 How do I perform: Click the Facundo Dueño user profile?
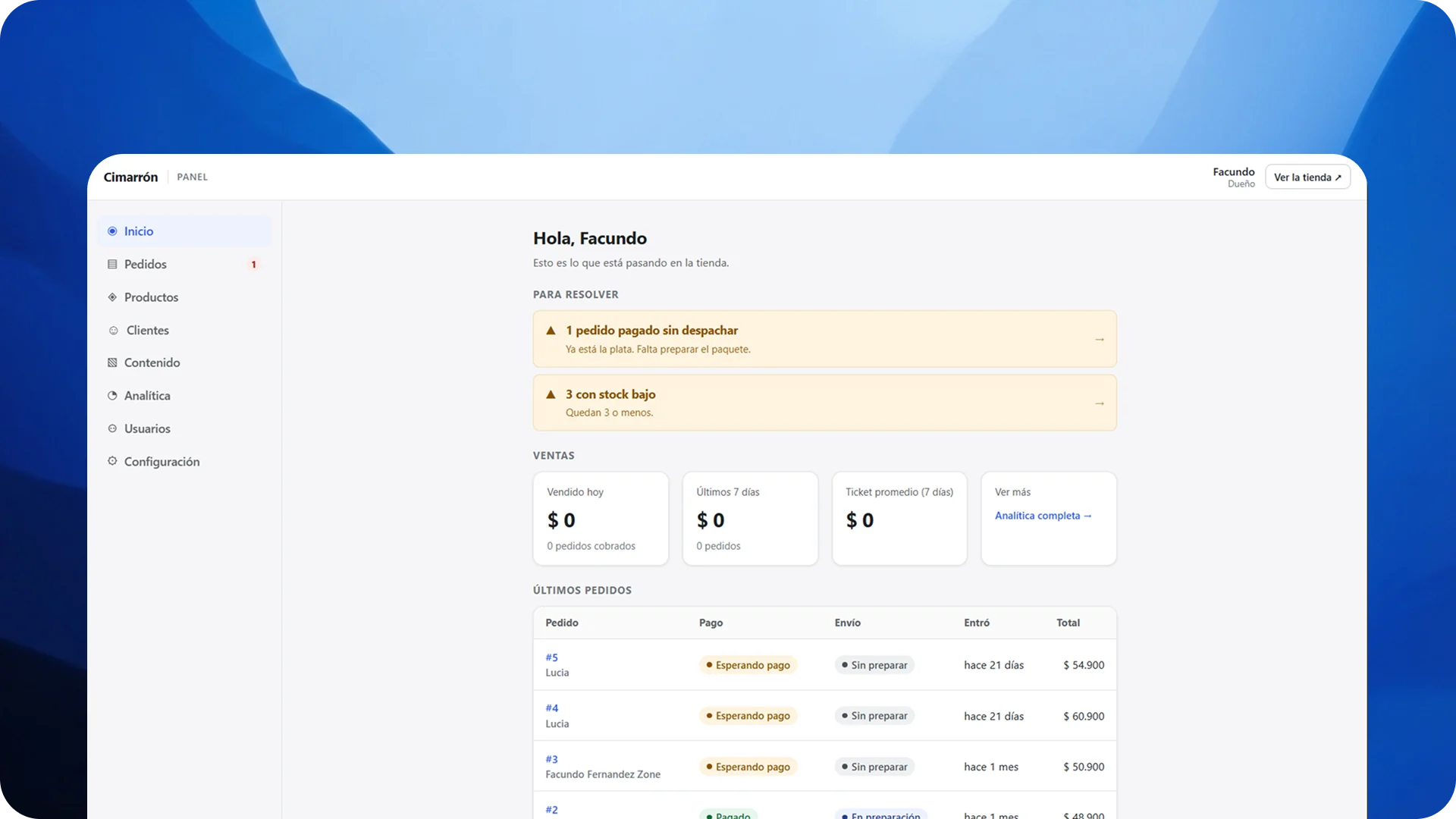tap(1233, 177)
